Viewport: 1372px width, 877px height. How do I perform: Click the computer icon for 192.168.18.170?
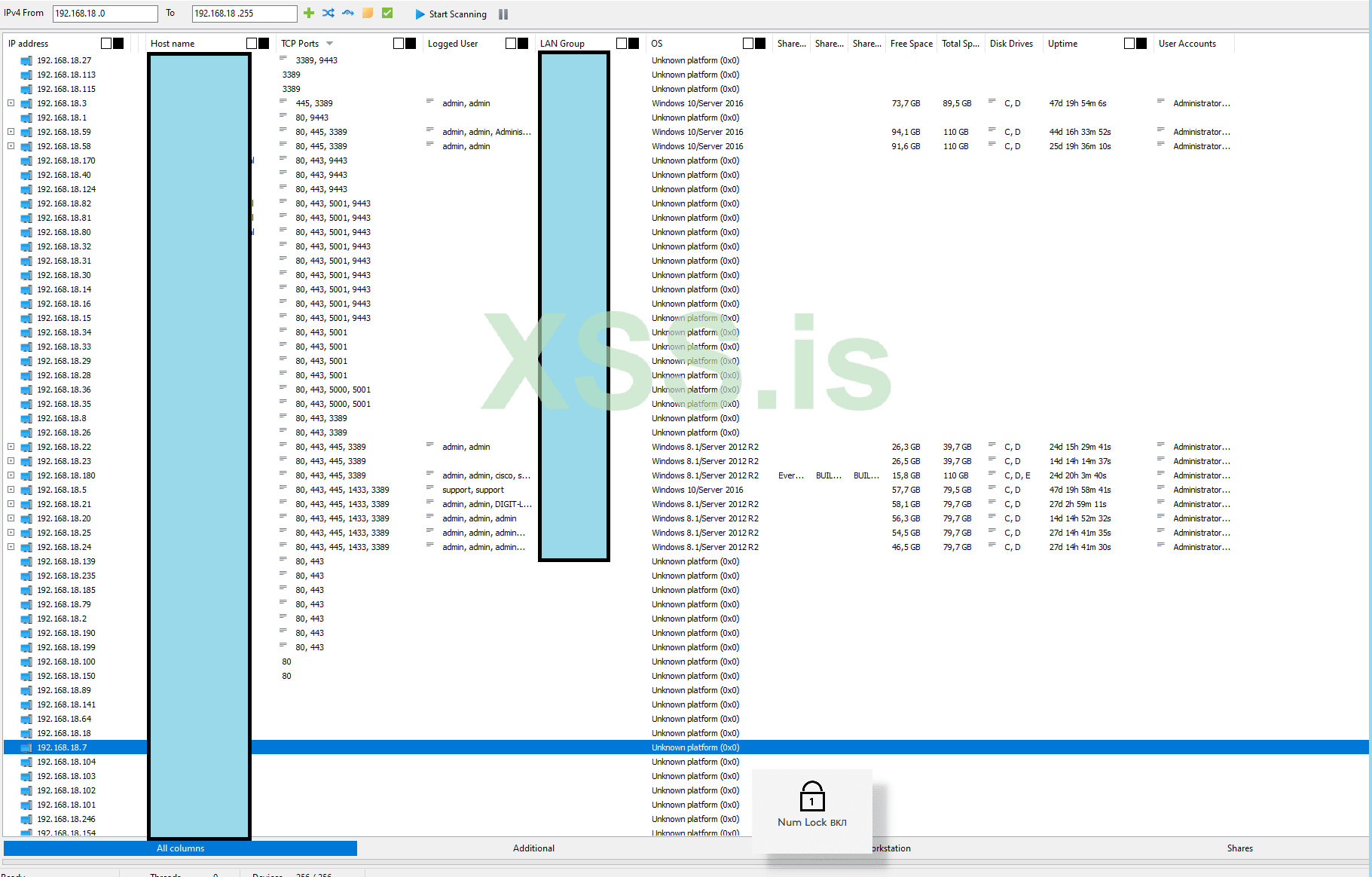coord(26,161)
